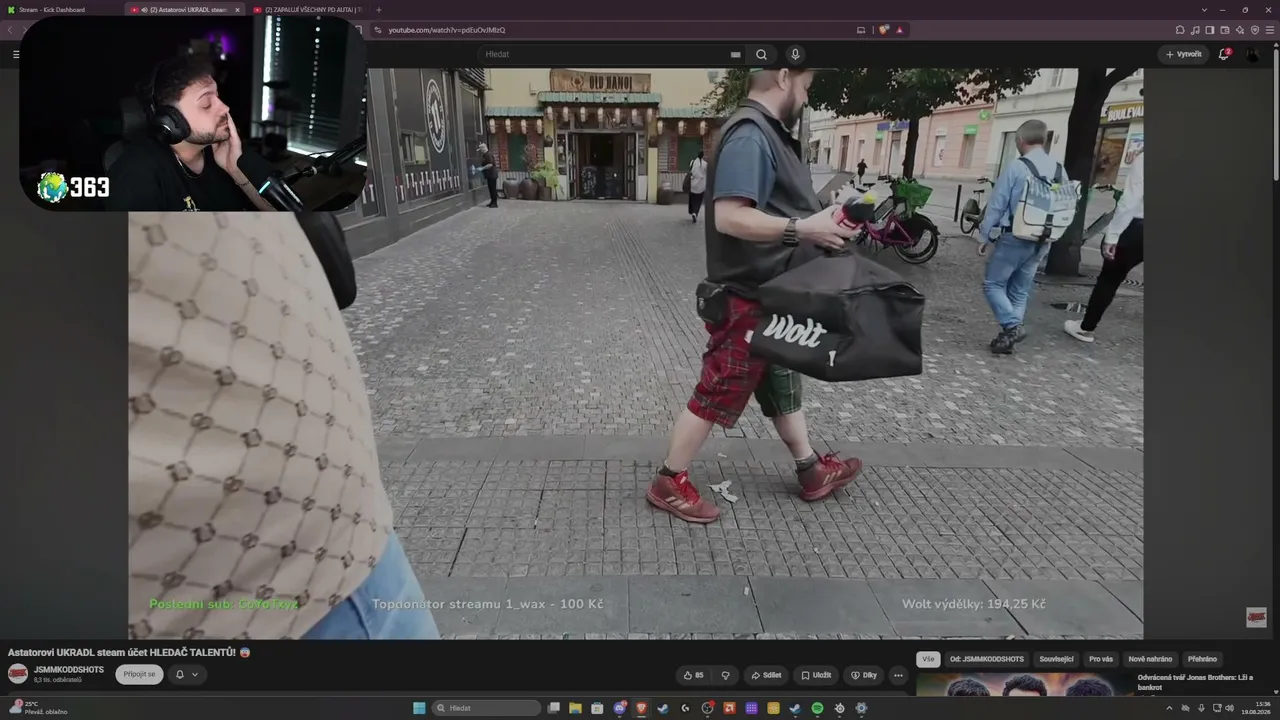Click the Brave Rewards triangle icon
Image resolution: width=1280 pixels, height=720 pixels.
click(x=899, y=30)
